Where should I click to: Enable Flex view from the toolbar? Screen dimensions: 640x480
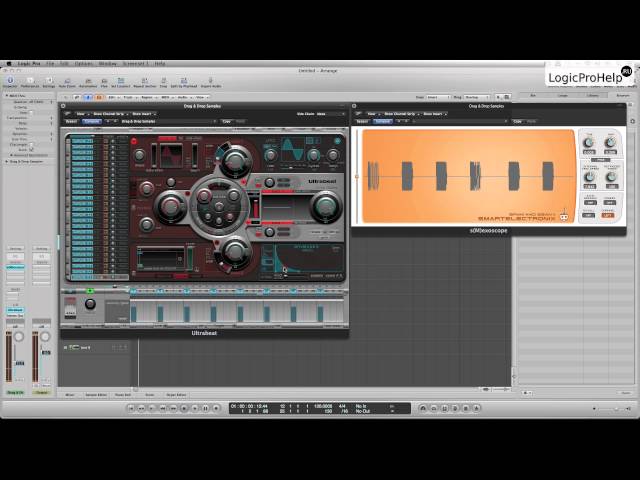coord(104,82)
